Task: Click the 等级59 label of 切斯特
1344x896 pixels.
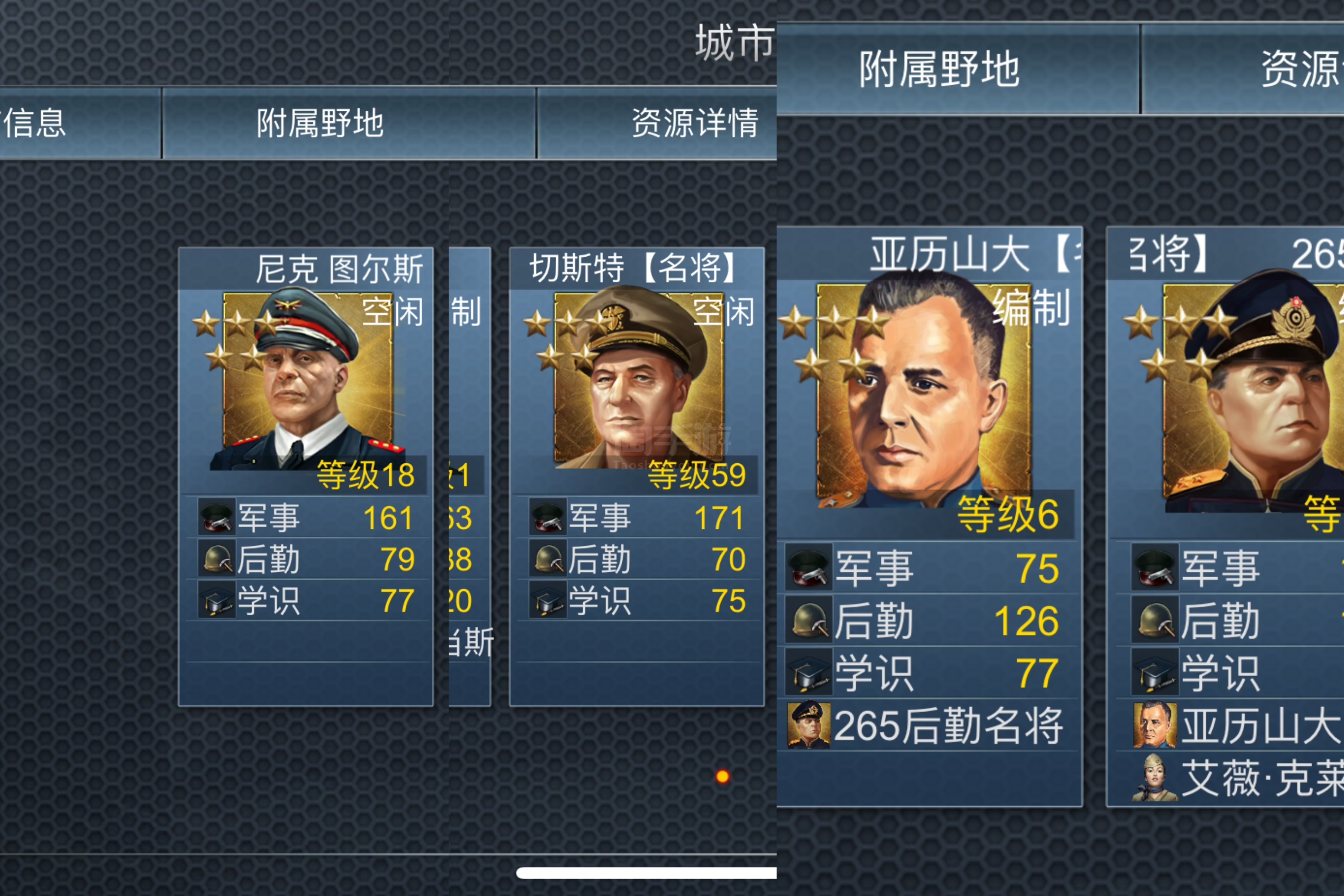Action: pos(696,475)
